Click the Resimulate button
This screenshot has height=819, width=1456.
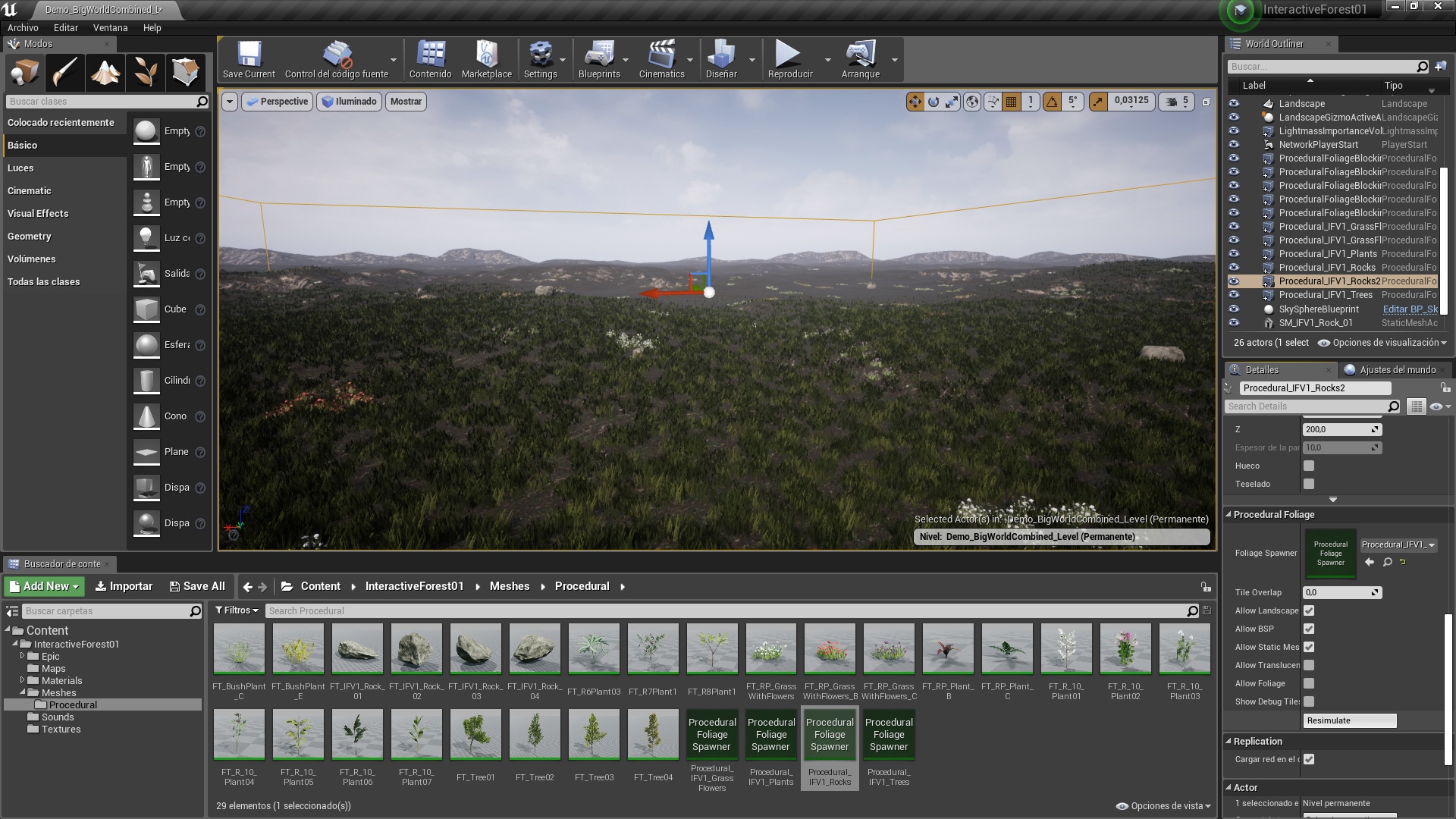click(1349, 721)
